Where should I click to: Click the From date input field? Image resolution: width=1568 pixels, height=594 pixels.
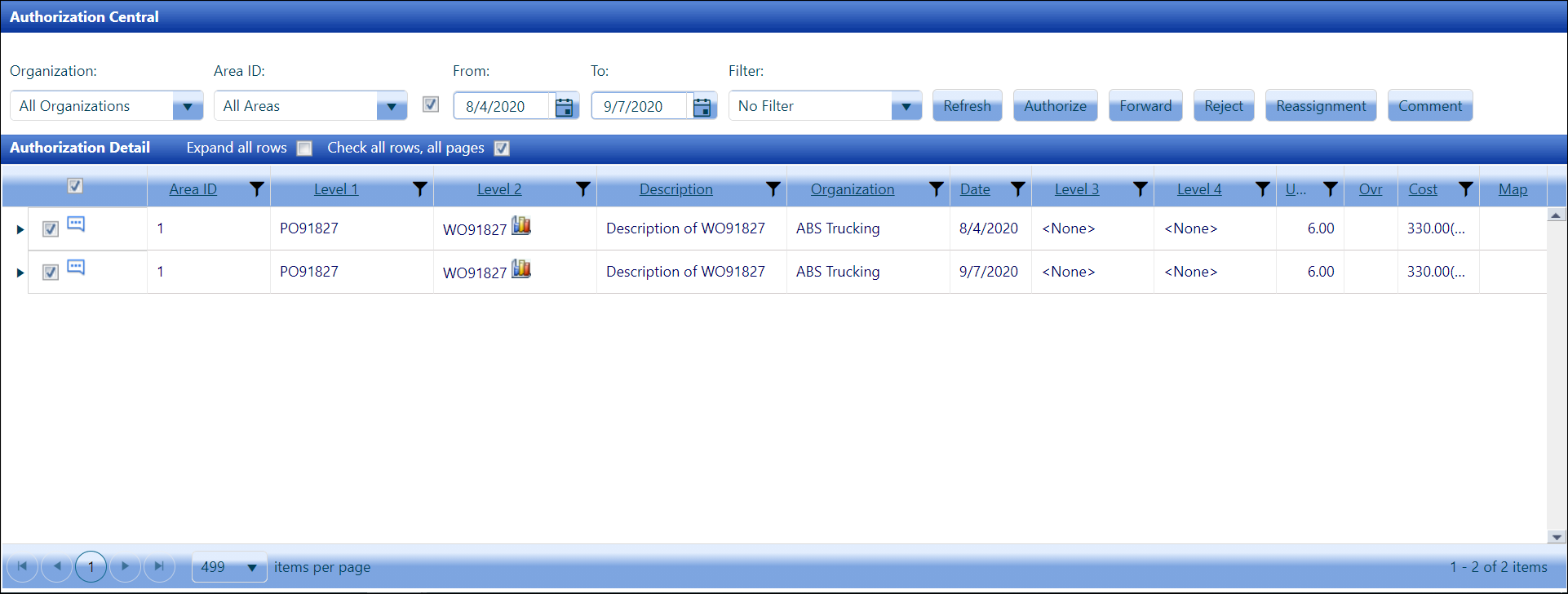tap(501, 107)
